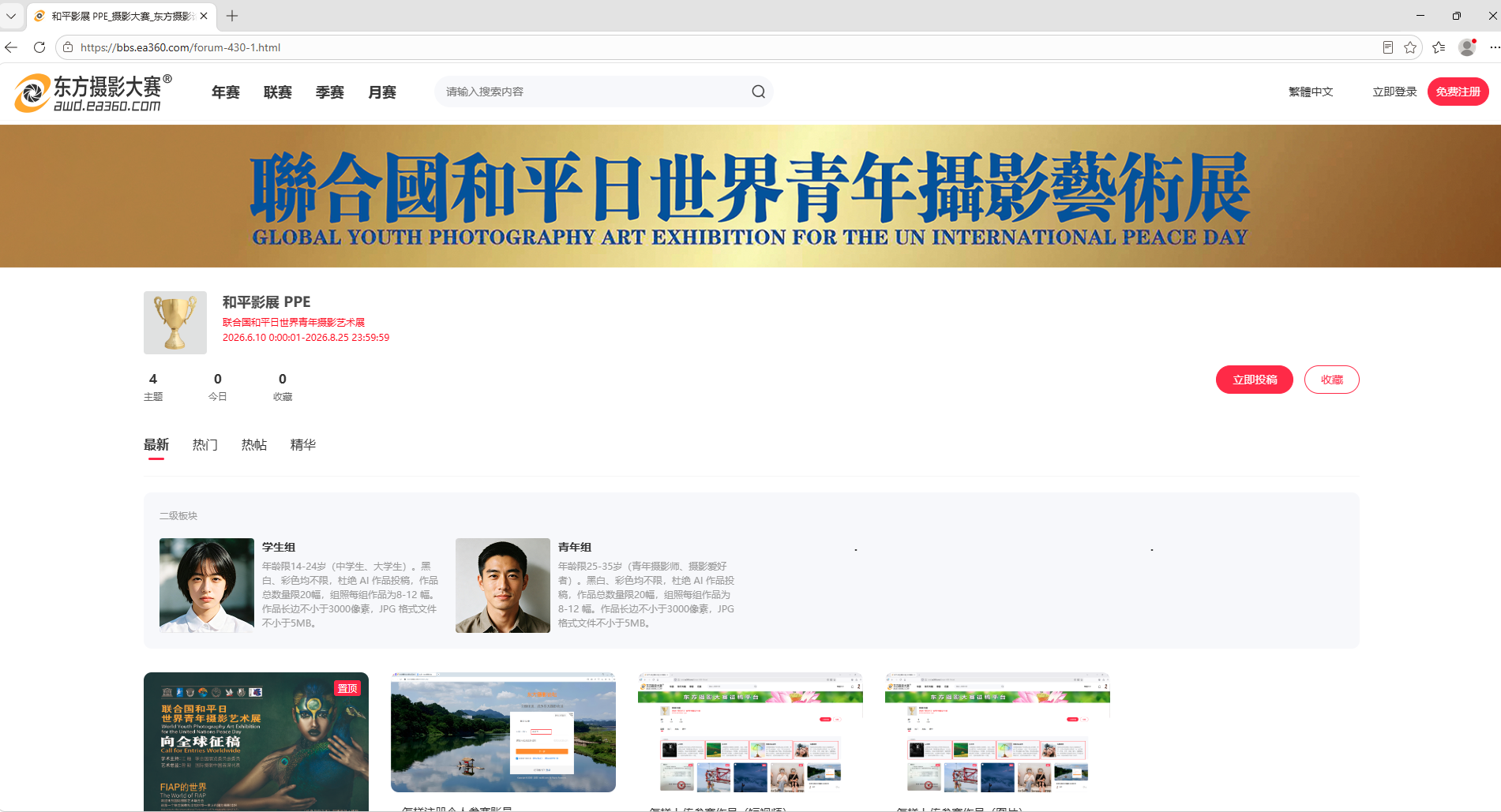1501x812 pixels.
Task: Click the 今日 count label
Action: [218, 397]
